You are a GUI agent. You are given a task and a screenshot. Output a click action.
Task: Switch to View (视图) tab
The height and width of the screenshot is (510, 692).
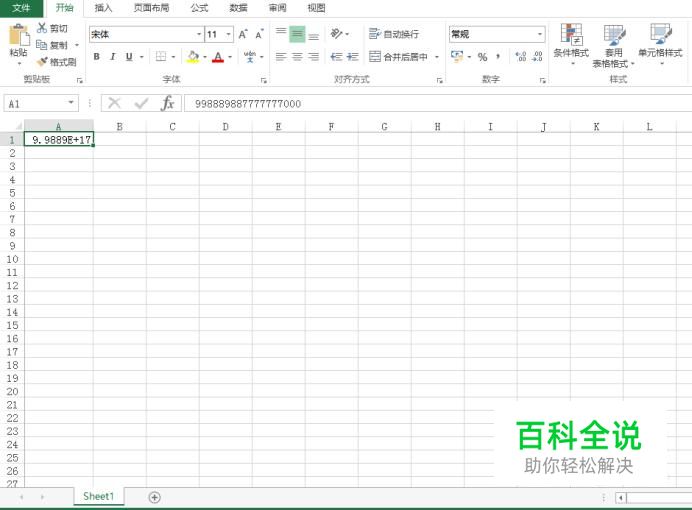click(x=316, y=8)
